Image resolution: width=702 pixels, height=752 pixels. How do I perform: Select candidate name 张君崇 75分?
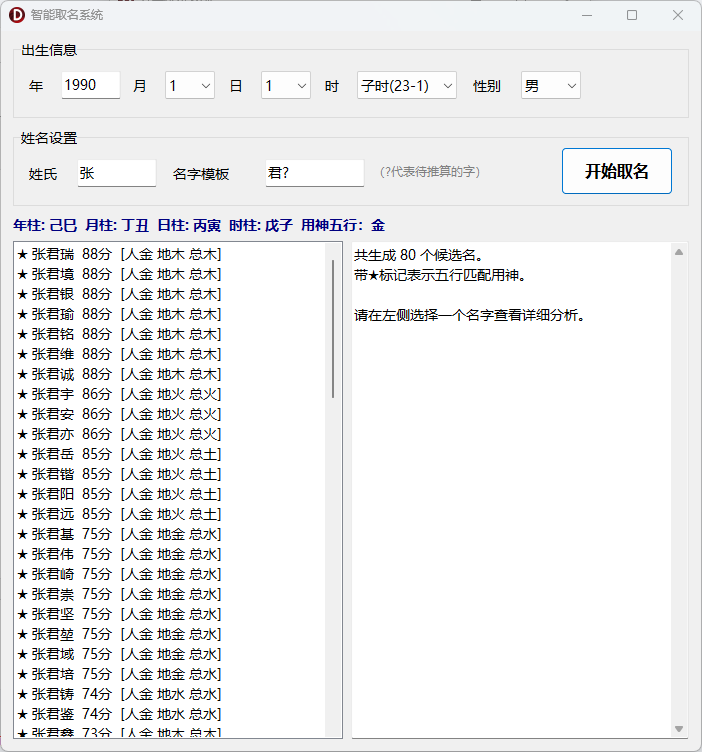pos(170,594)
